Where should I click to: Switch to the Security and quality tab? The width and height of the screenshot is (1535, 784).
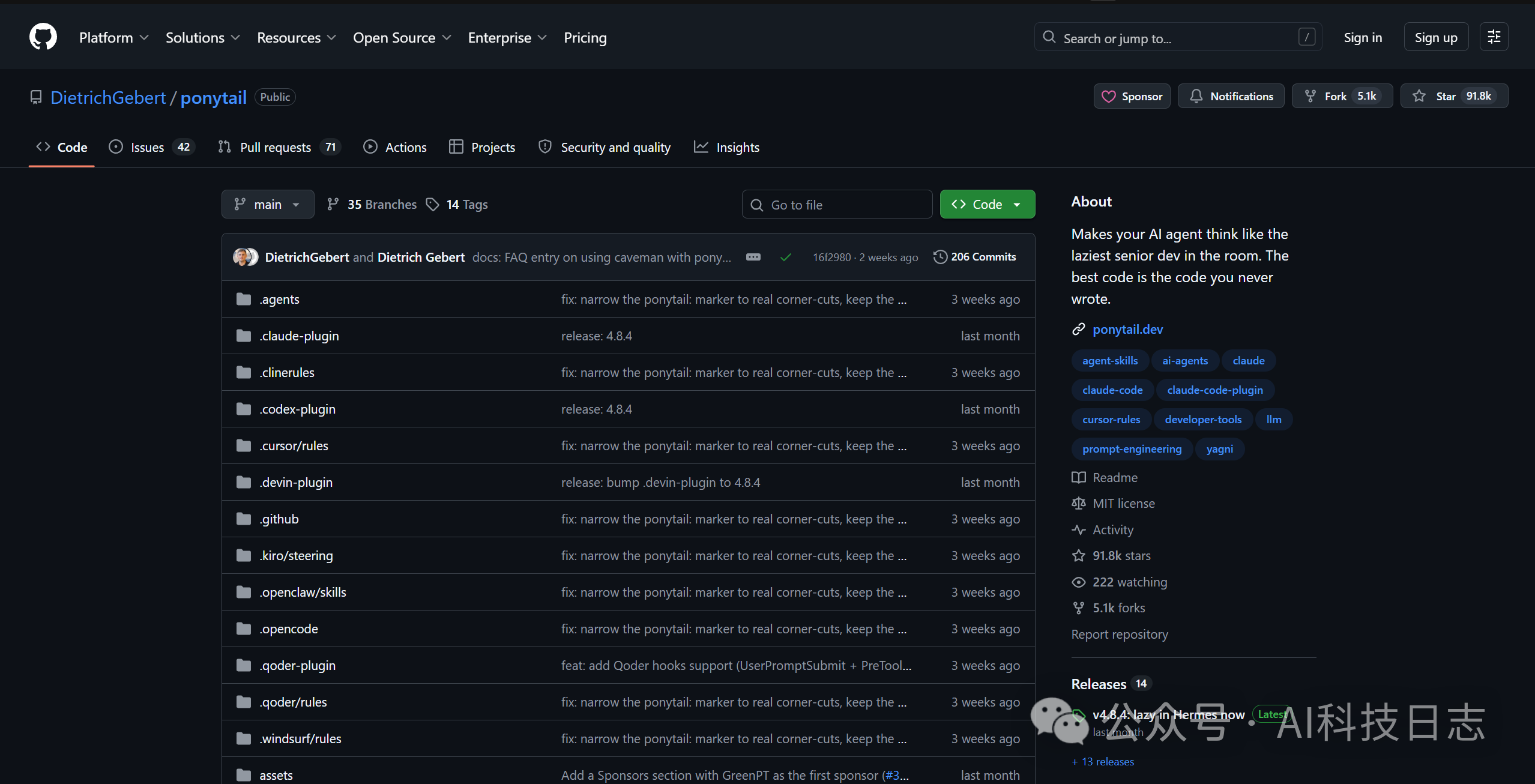tap(605, 147)
